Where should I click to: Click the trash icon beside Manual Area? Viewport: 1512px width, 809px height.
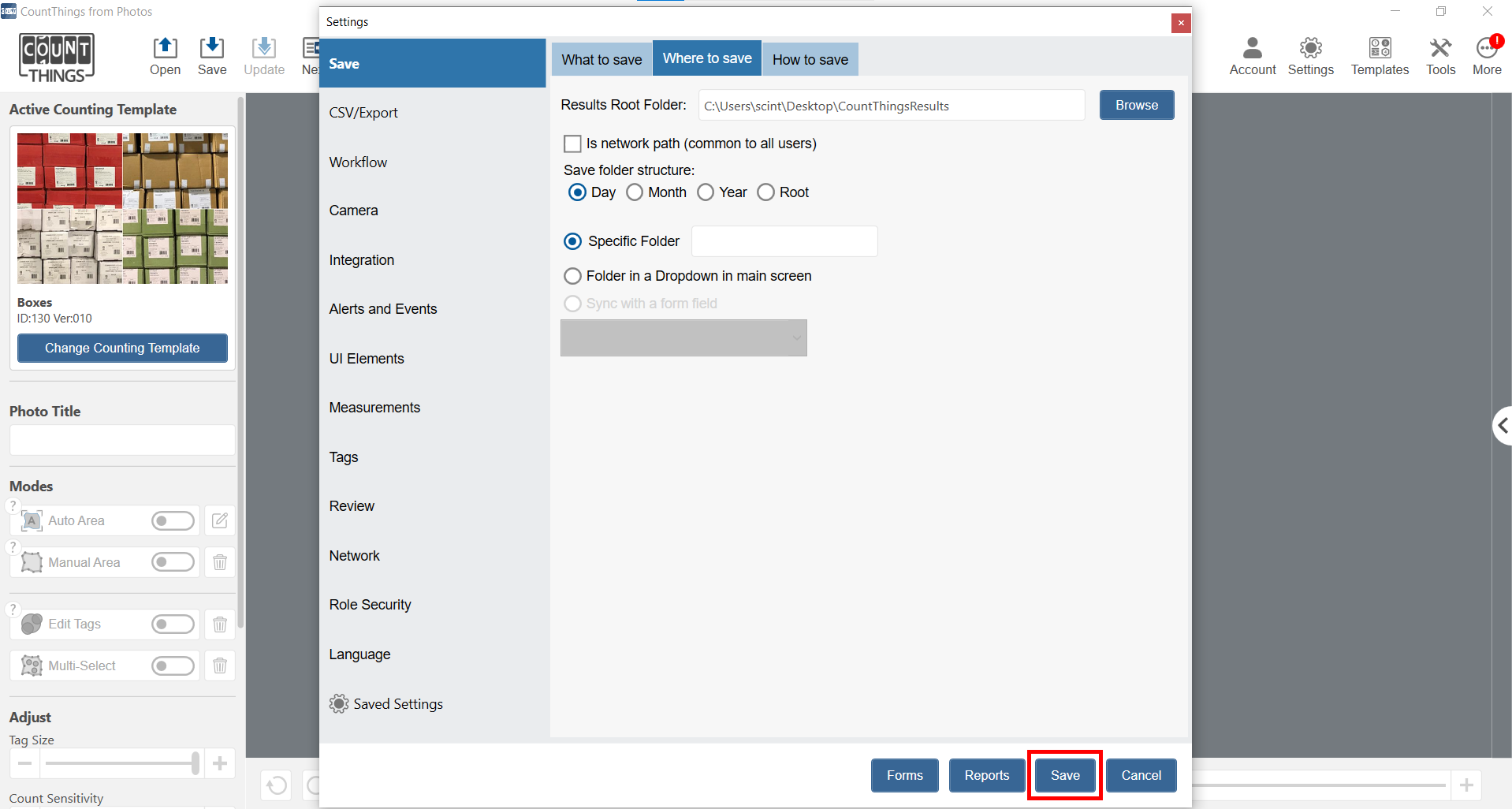coord(220,562)
